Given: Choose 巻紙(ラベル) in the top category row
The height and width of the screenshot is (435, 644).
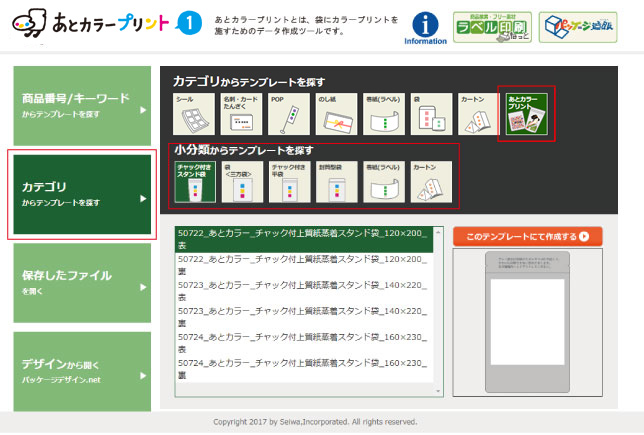Looking at the screenshot, I should coord(384,114).
